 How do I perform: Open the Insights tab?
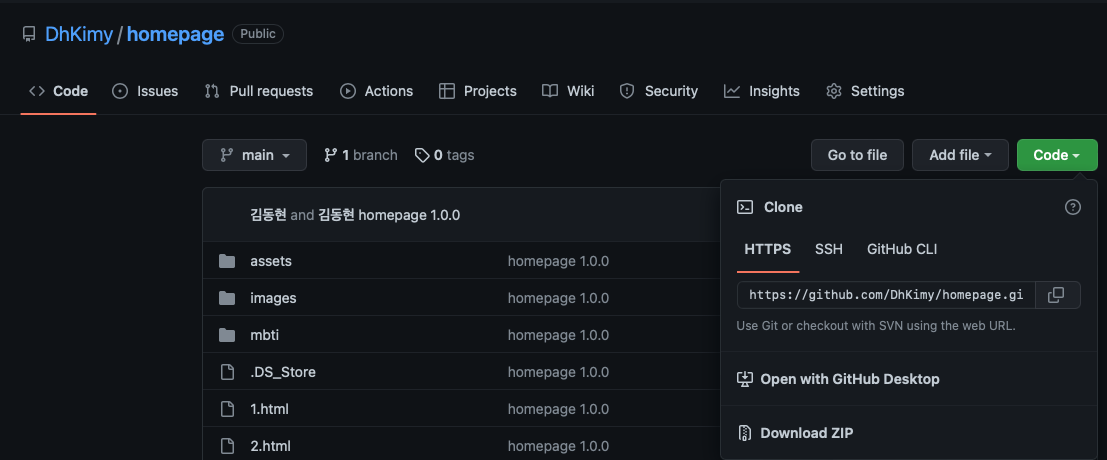pos(762,91)
